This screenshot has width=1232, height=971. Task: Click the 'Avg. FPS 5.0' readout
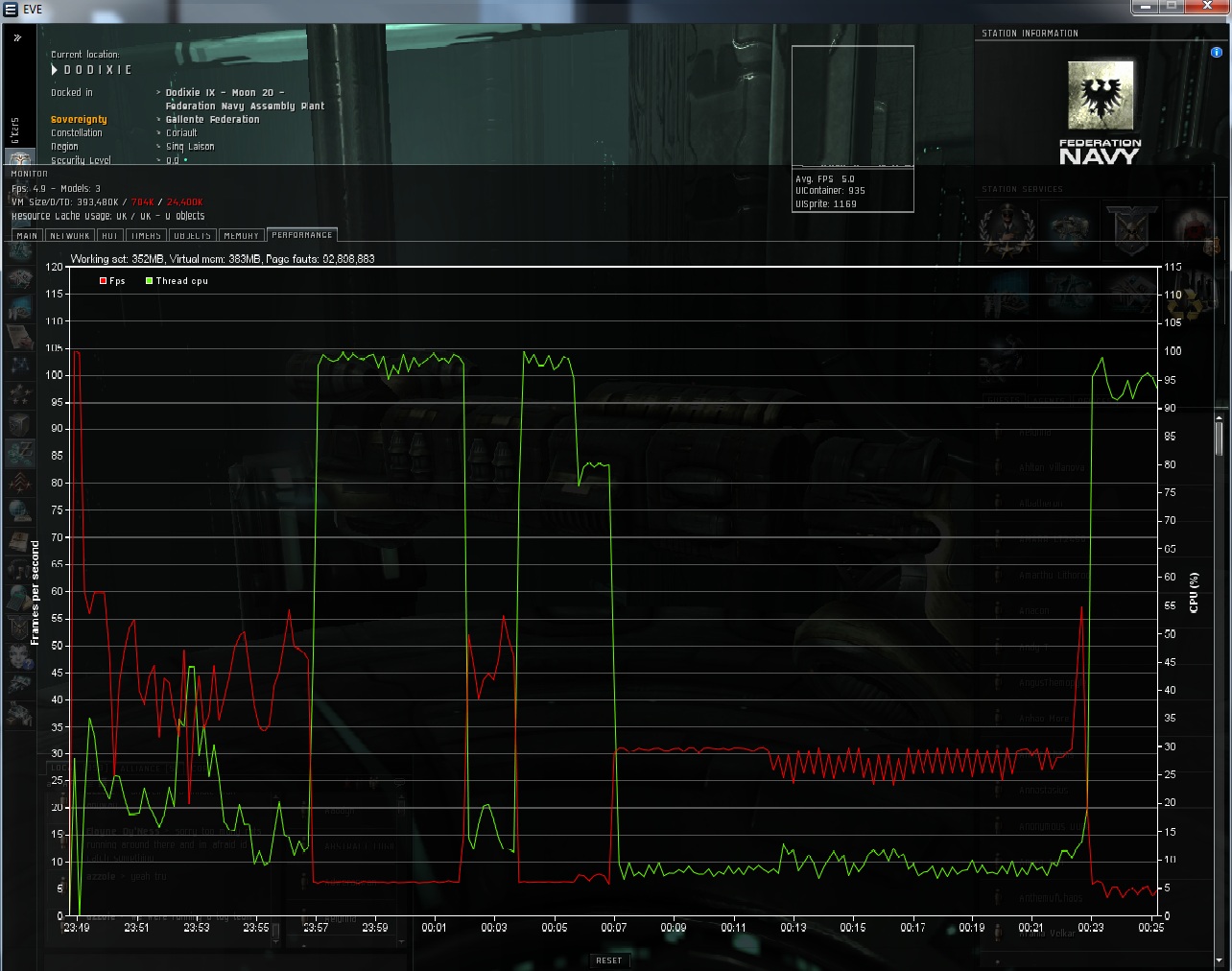[x=825, y=179]
